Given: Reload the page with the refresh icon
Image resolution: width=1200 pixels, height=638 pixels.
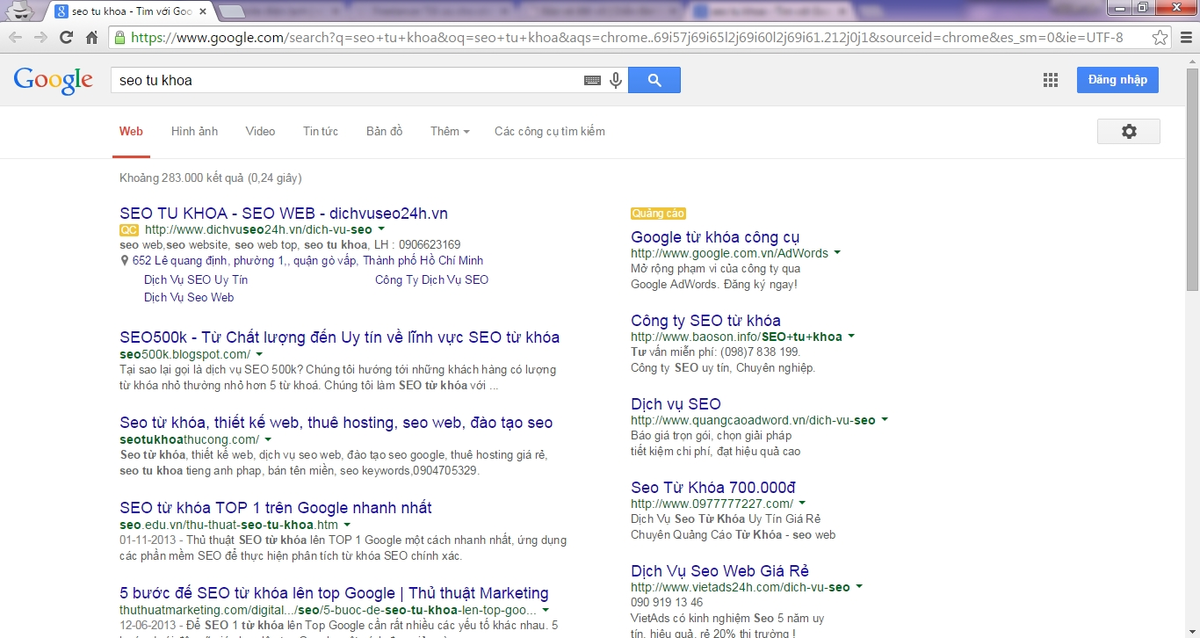Looking at the screenshot, I should point(66,37).
